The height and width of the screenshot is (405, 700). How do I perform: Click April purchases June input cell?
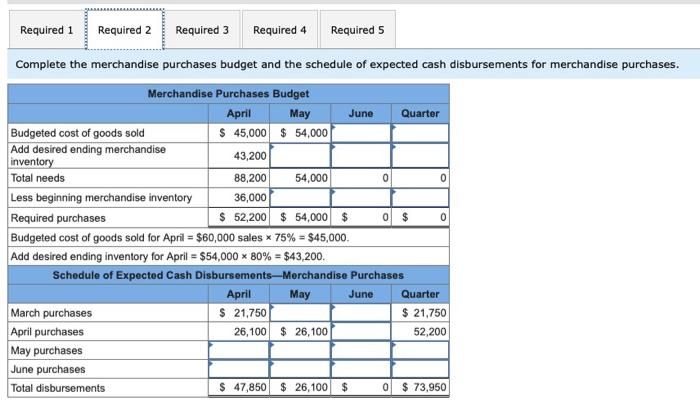point(361,331)
